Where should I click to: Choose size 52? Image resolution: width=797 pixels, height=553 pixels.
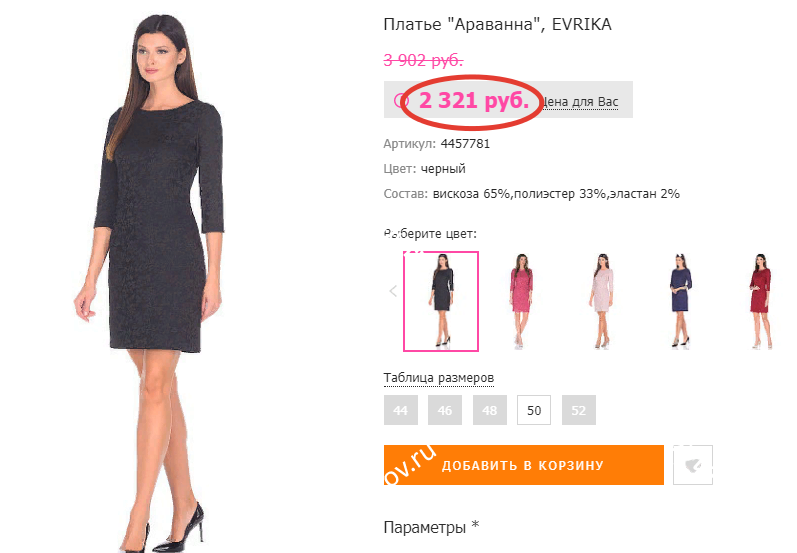coord(578,410)
